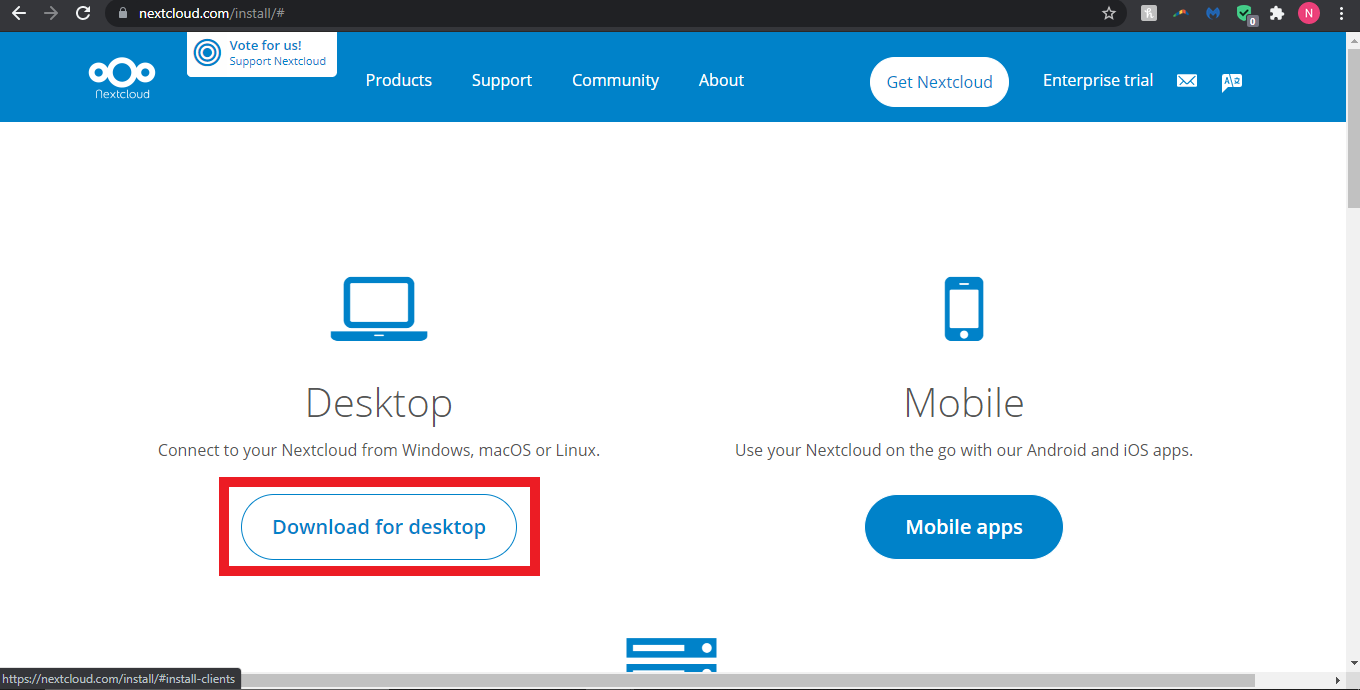Click the browser forward arrow
Image resolution: width=1360 pixels, height=690 pixels.
tap(51, 14)
